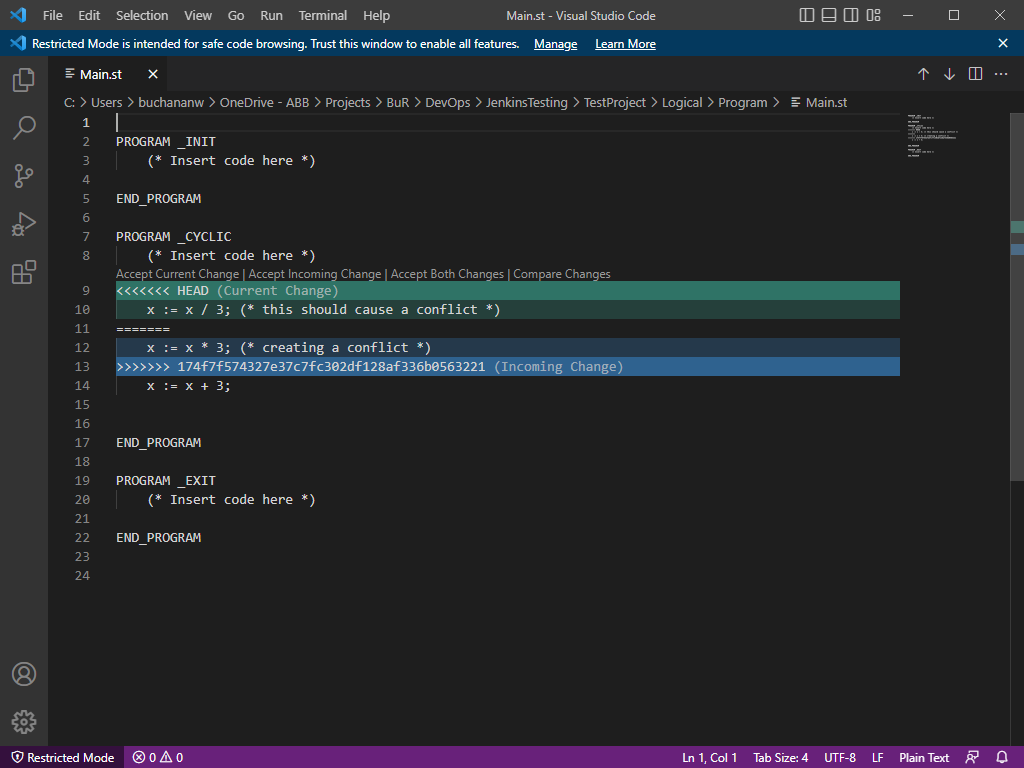Open the Go menu
This screenshot has height=768, width=1024.
point(236,15)
